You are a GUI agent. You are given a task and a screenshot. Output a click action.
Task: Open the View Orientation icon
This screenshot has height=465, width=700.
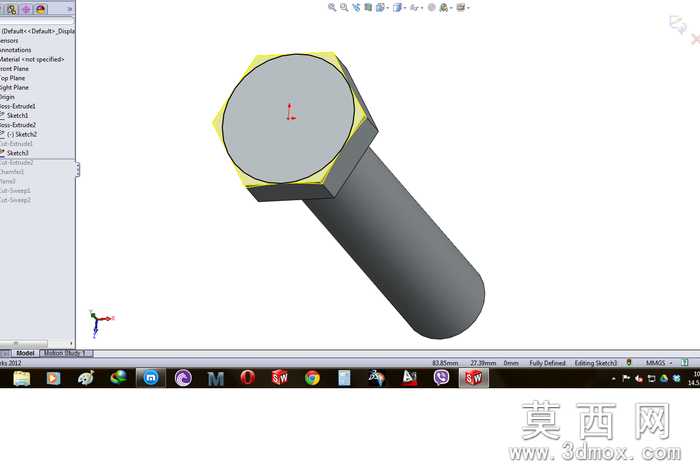point(380,7)
